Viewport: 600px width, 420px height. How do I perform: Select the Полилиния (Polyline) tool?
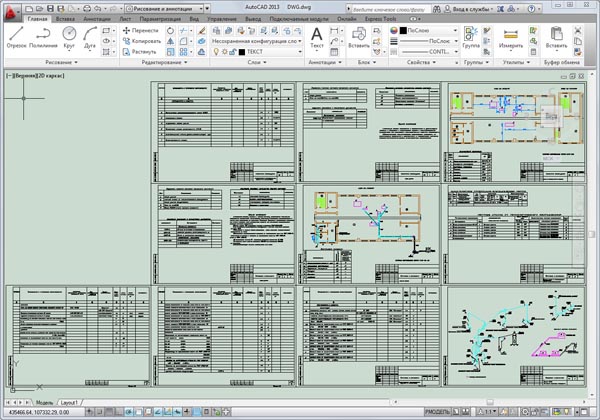click(x=42, y=37)
